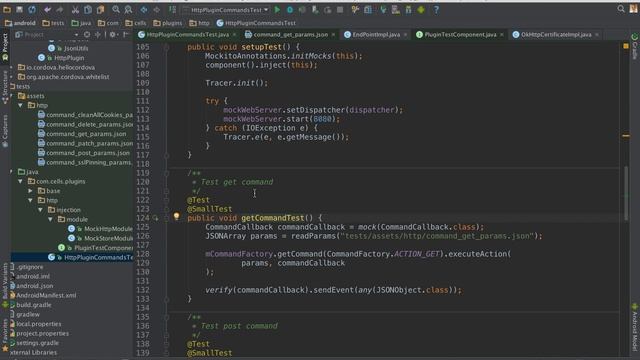This screenshot has width=640, height=360.
Task: Select AndroidManifest.xml in project tree
Action: click(42, 295)
